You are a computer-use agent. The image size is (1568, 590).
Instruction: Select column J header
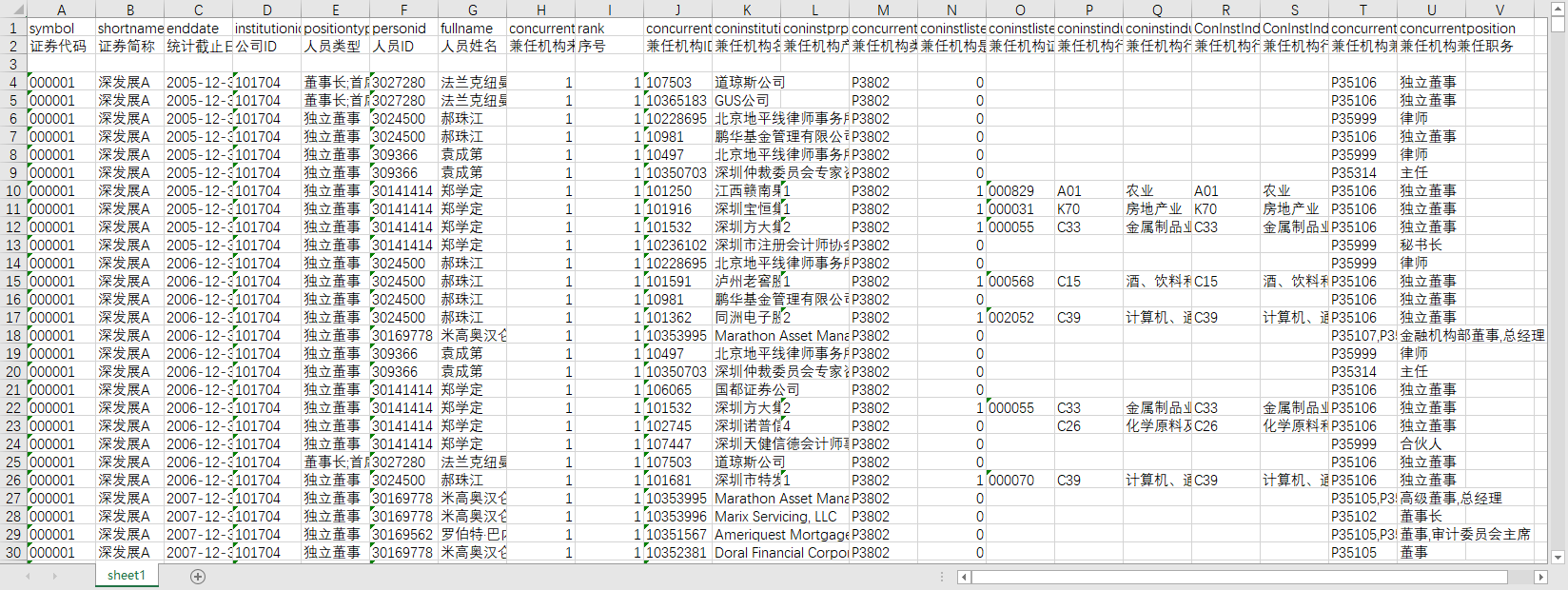click(678, 10)
